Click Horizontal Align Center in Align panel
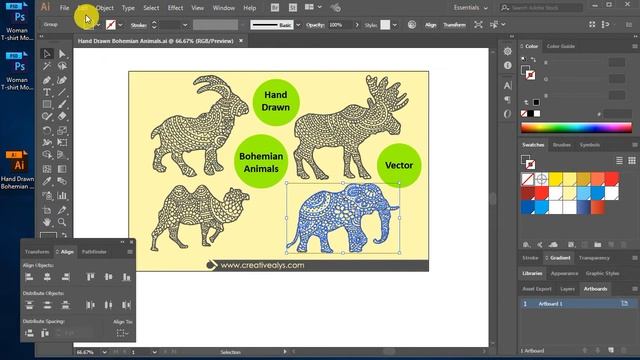 (47, 277)
